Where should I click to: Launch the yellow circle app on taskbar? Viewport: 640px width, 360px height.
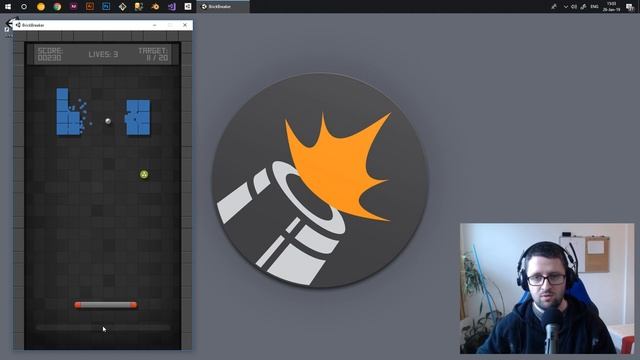click(41, 7)
